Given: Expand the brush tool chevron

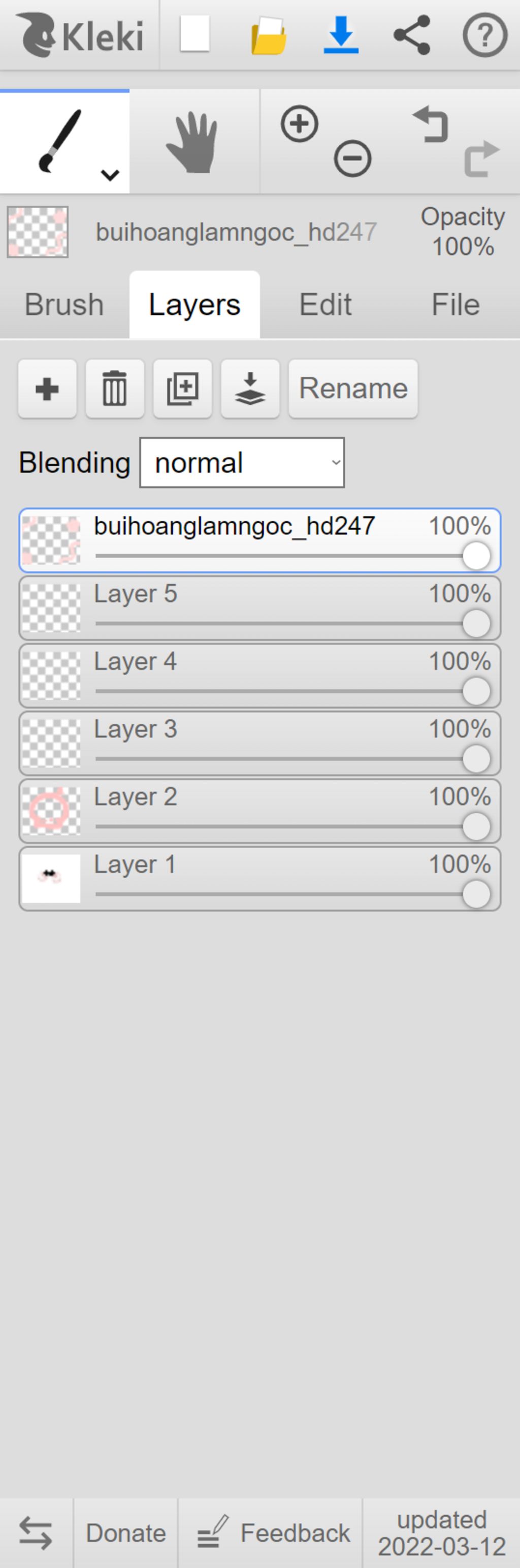Looking at the screenshot, I should point(110,175).
